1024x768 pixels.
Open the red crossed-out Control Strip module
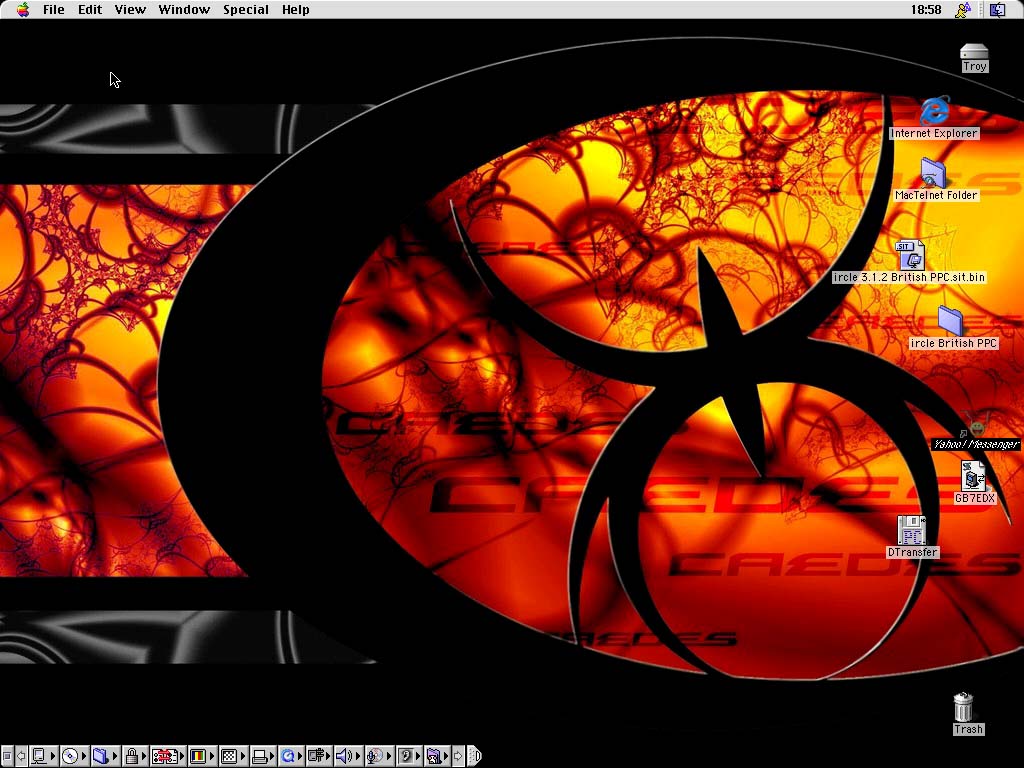click(x=168, y=756)
